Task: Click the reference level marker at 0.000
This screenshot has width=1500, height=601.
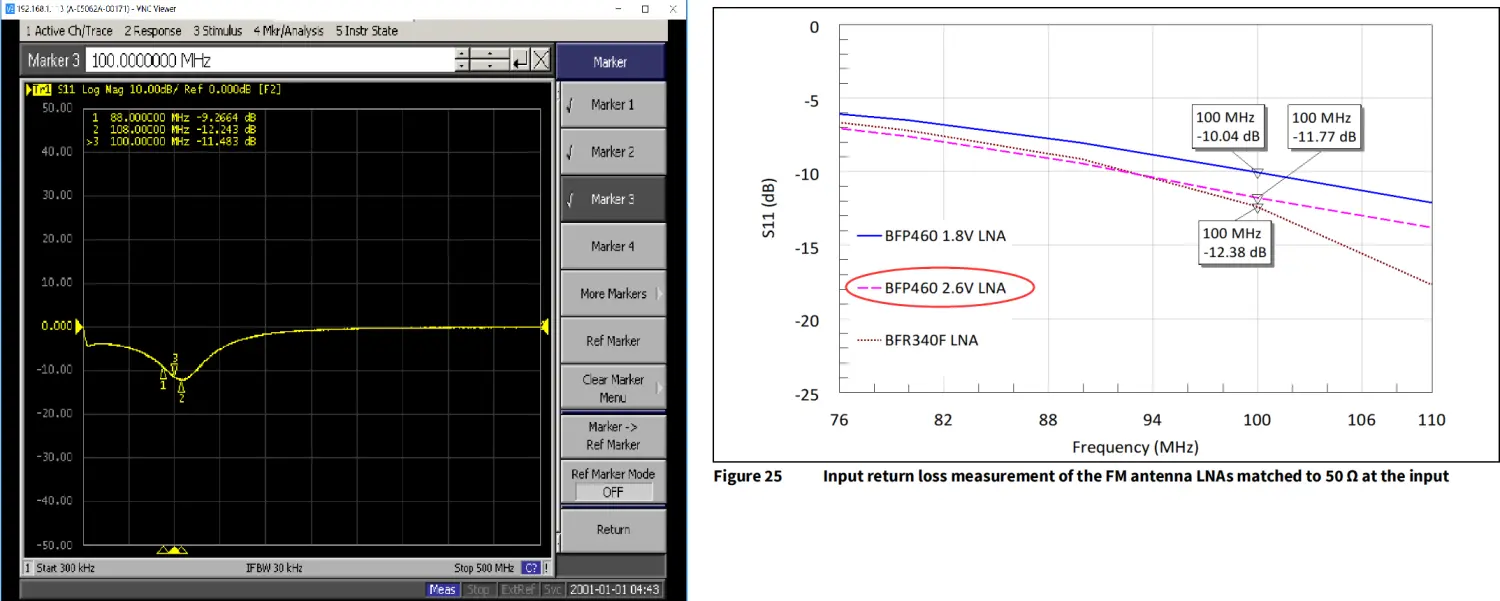Action: click(80, 326)
